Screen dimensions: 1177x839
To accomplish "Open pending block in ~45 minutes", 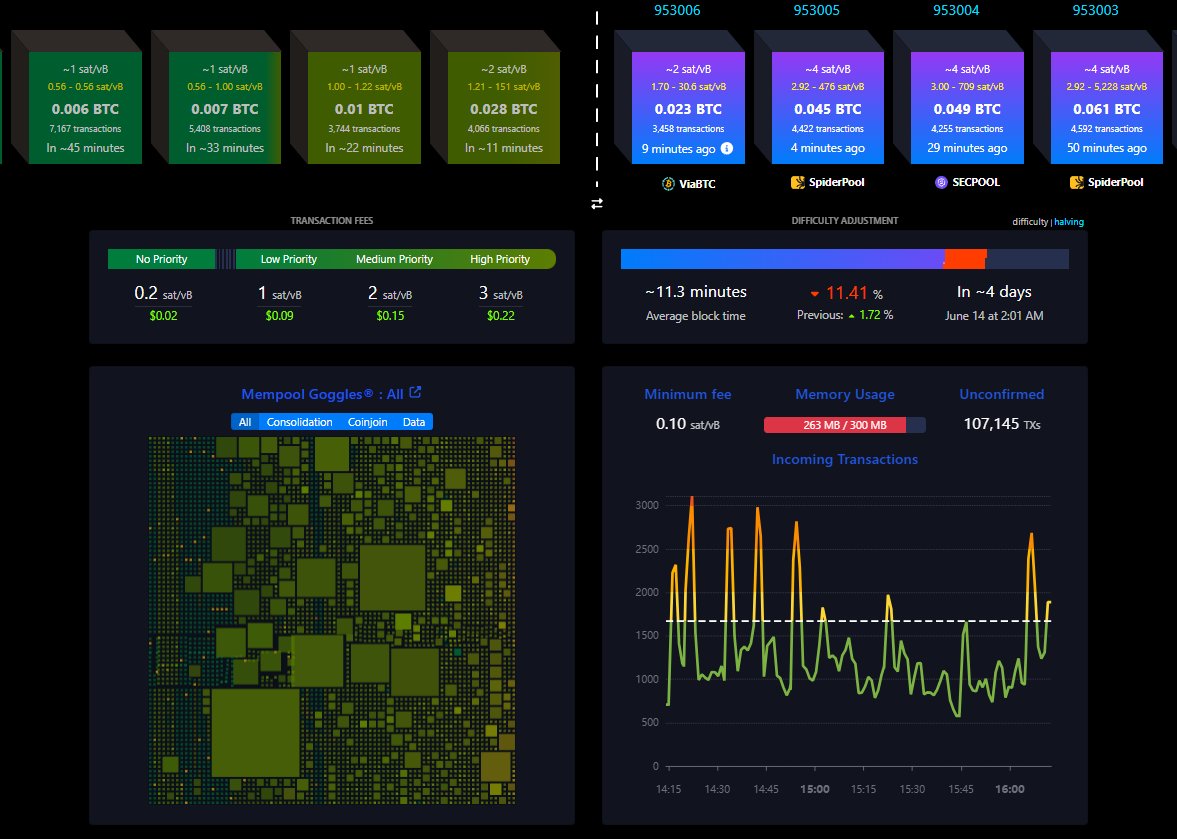I will point(85,108).
